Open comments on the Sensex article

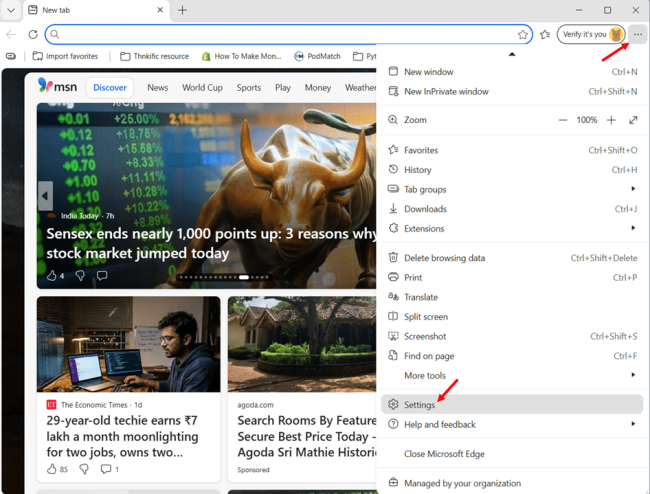[x=102, y=275]
